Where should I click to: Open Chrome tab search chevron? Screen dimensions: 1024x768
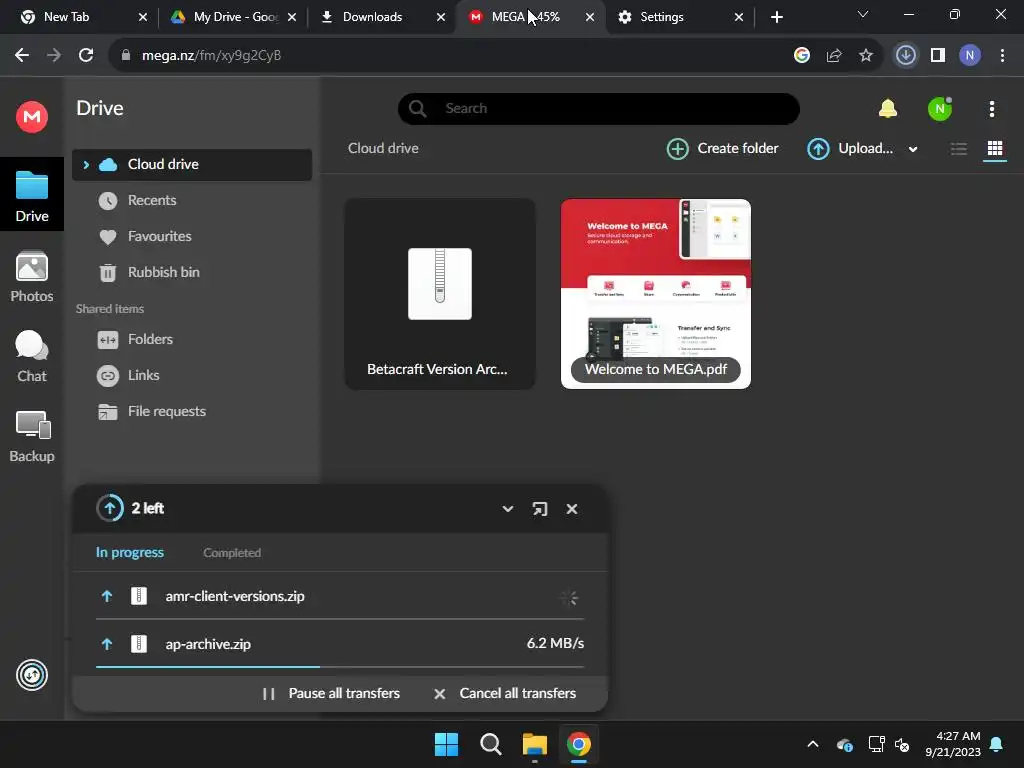863,14
